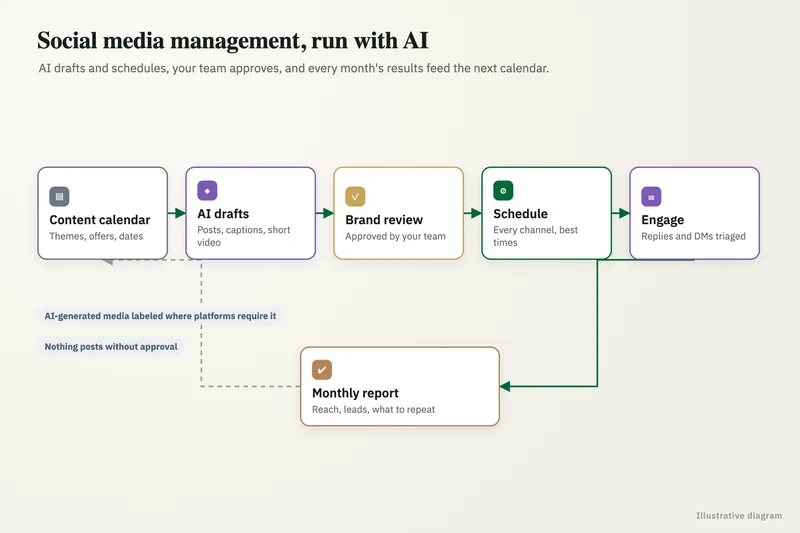Select the 'Schedule' heading

tap(520, 214)
